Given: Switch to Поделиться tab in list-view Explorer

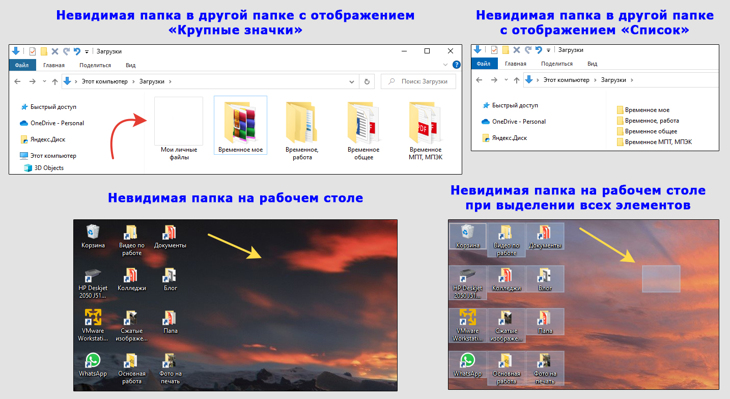Looking at the screenshot, I should pyautogui.click(x=557, y=63).
